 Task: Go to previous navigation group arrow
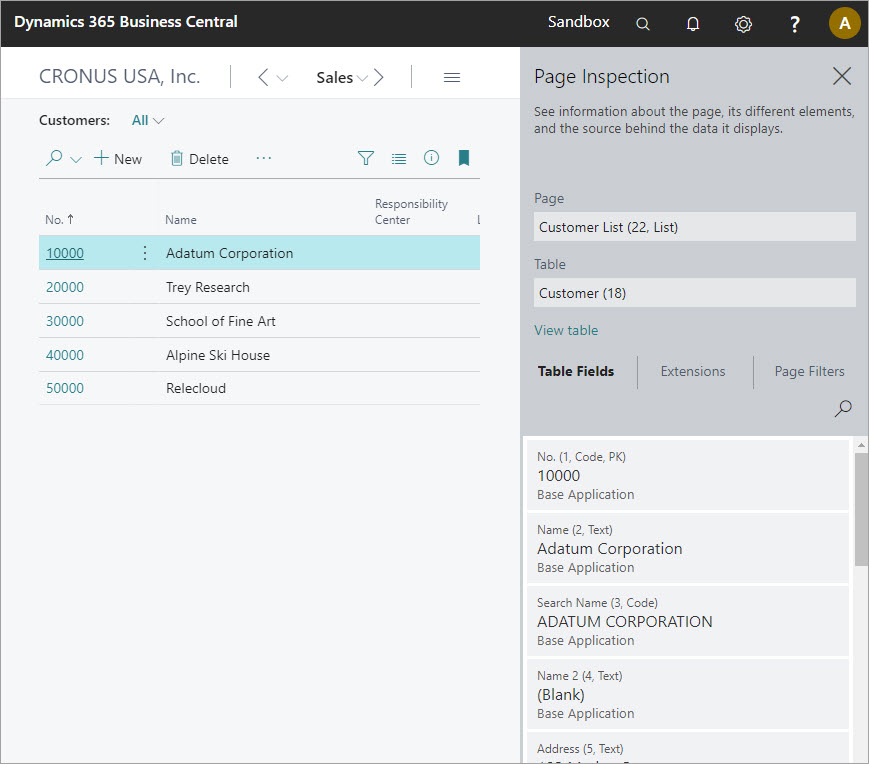(263, 78)
